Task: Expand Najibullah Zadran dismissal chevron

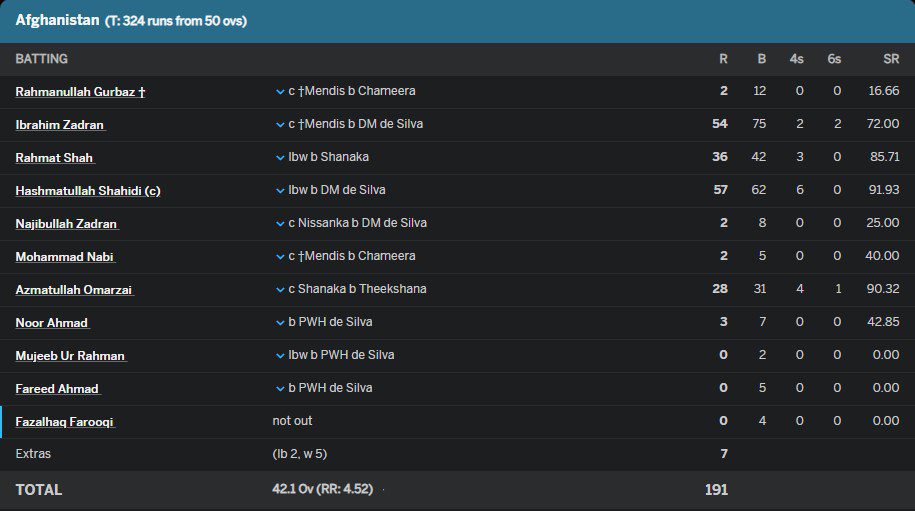Action: [x=280, y=223]
